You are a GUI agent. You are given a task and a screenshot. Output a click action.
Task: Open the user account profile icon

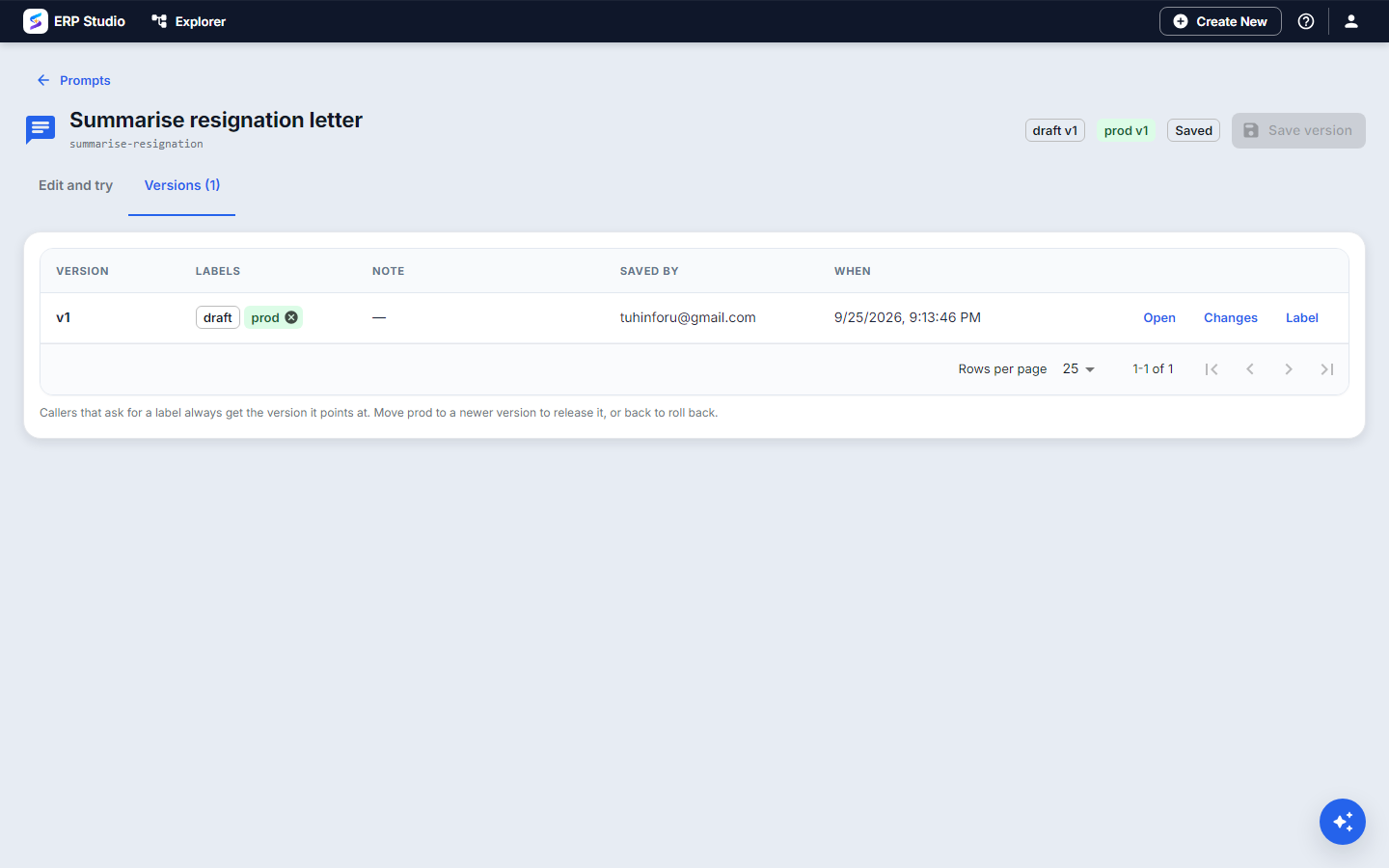click(1351, 21)
